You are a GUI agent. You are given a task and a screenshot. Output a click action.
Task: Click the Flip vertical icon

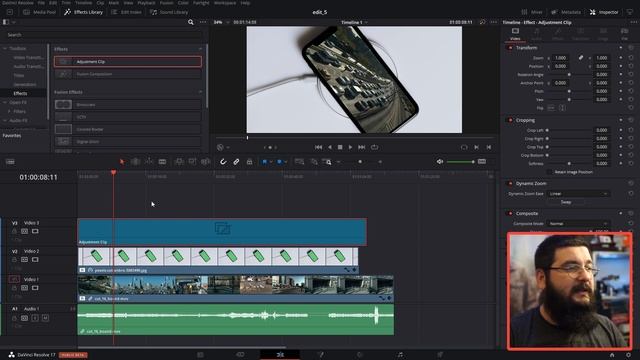tap(562, 108)
